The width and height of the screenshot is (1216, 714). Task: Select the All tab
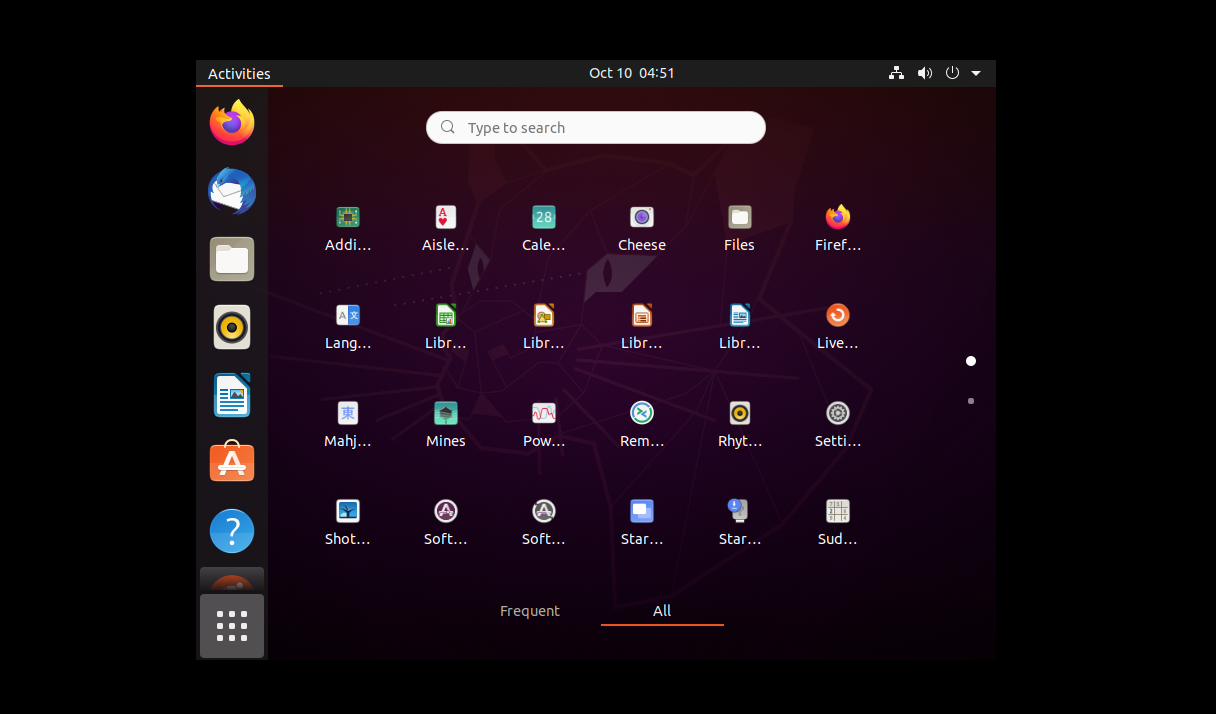coord(662,611)
